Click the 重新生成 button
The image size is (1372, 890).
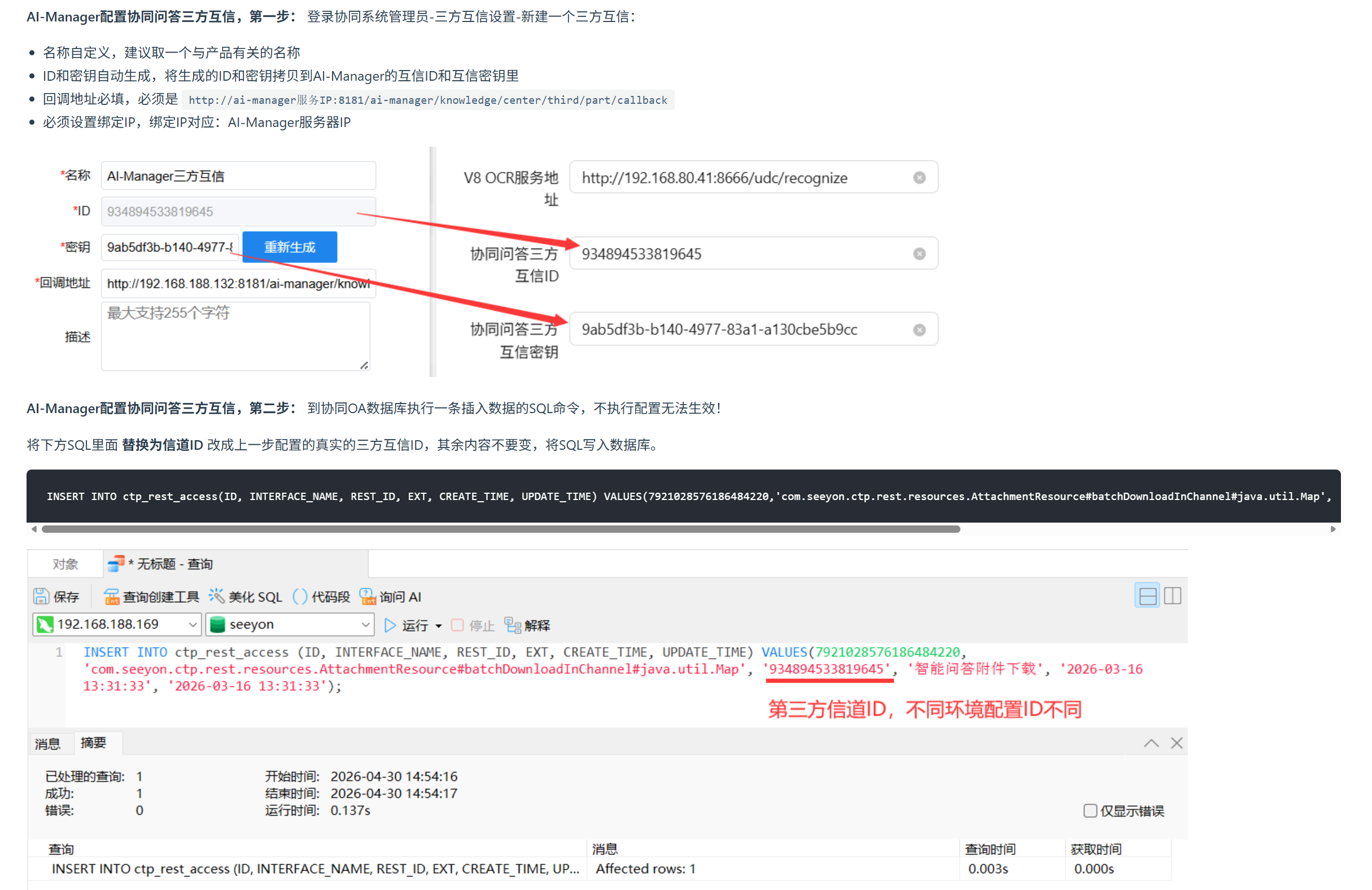pyautogui.click(x=290, y=247)
